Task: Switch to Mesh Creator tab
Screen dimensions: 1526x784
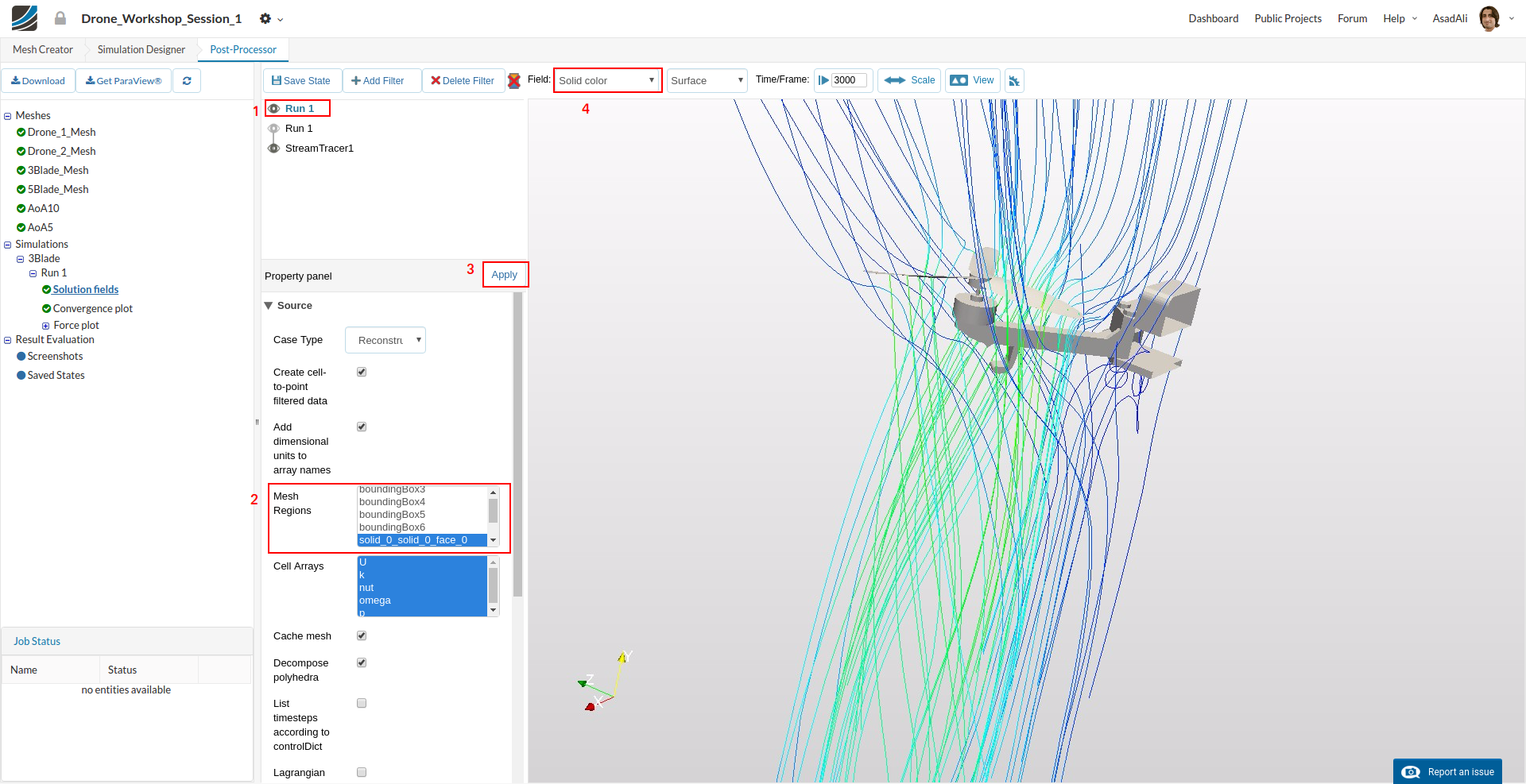Action: [43, 49]
